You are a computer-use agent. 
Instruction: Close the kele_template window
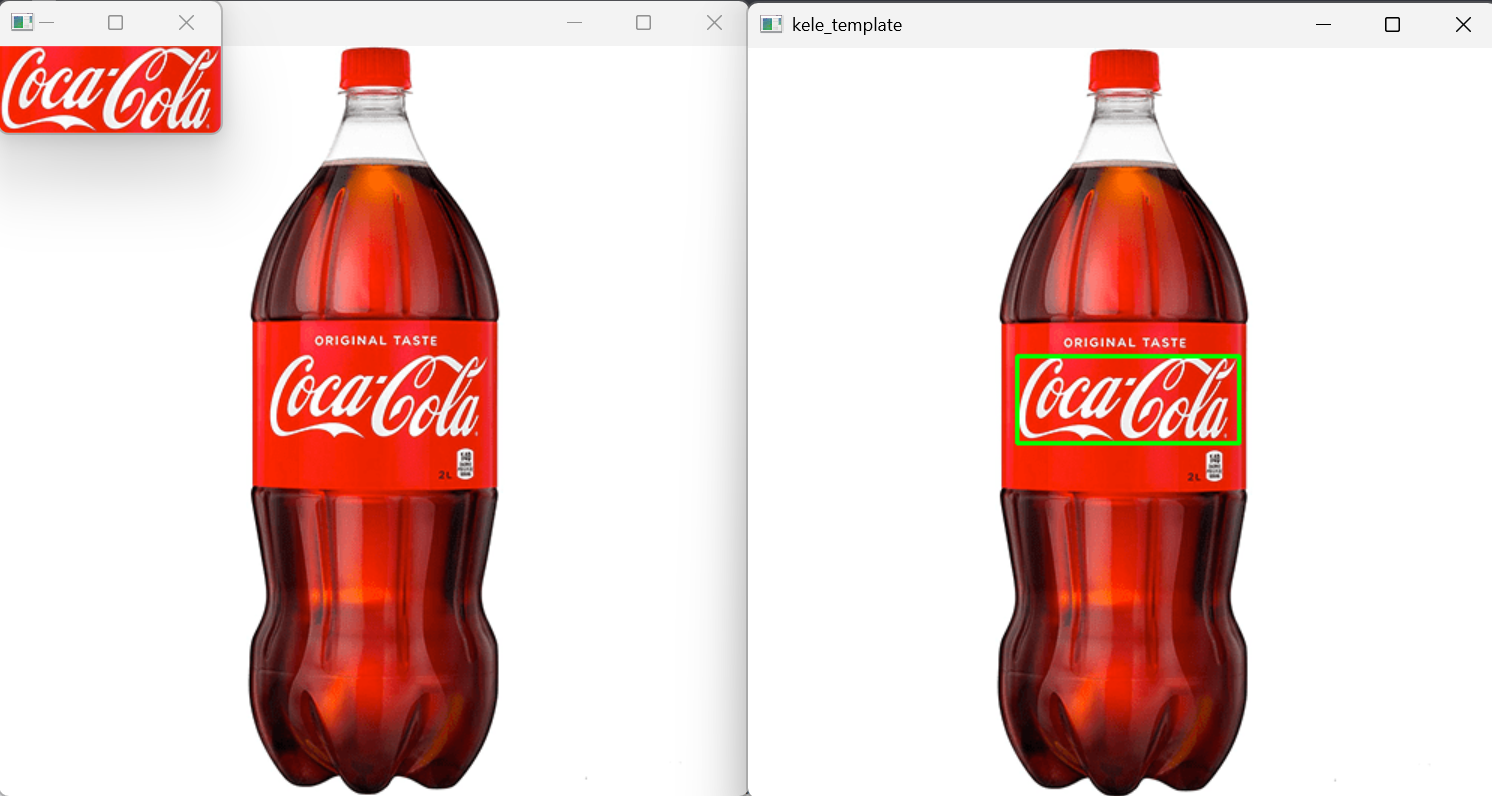(1463, 24)
